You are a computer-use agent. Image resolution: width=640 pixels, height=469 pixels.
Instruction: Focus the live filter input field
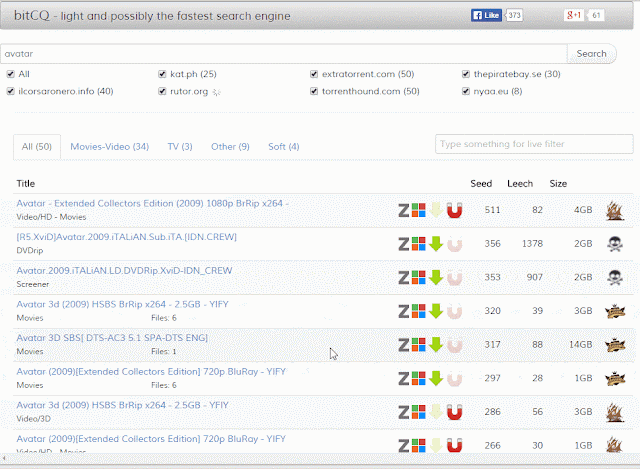(x=534, y=144)
